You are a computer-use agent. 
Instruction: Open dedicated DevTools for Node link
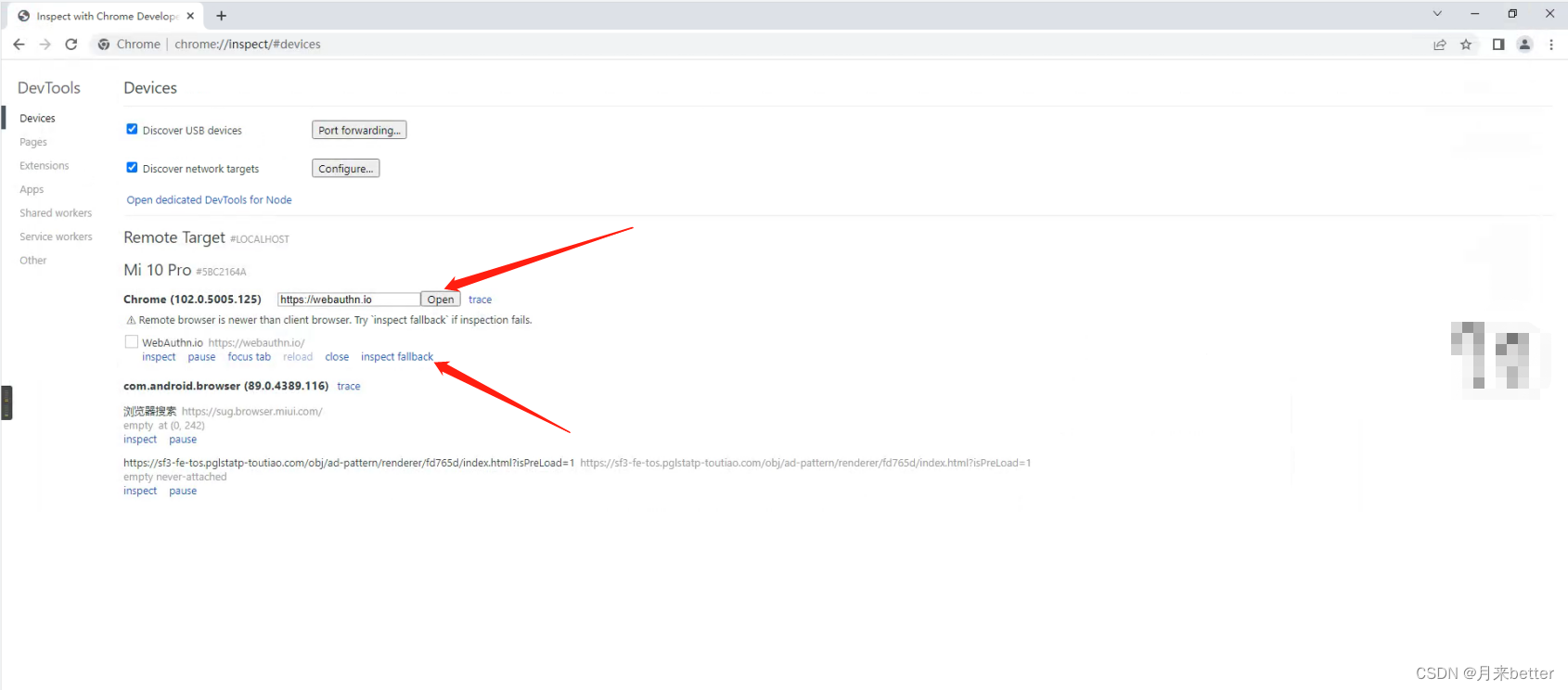click(x=209, y=199)
